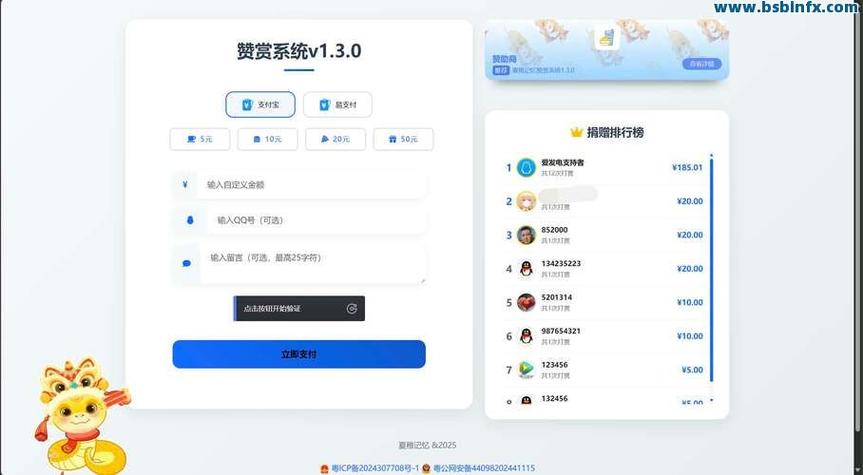
Task: Choose the 50元 gift amount
Action: (403, 139)
